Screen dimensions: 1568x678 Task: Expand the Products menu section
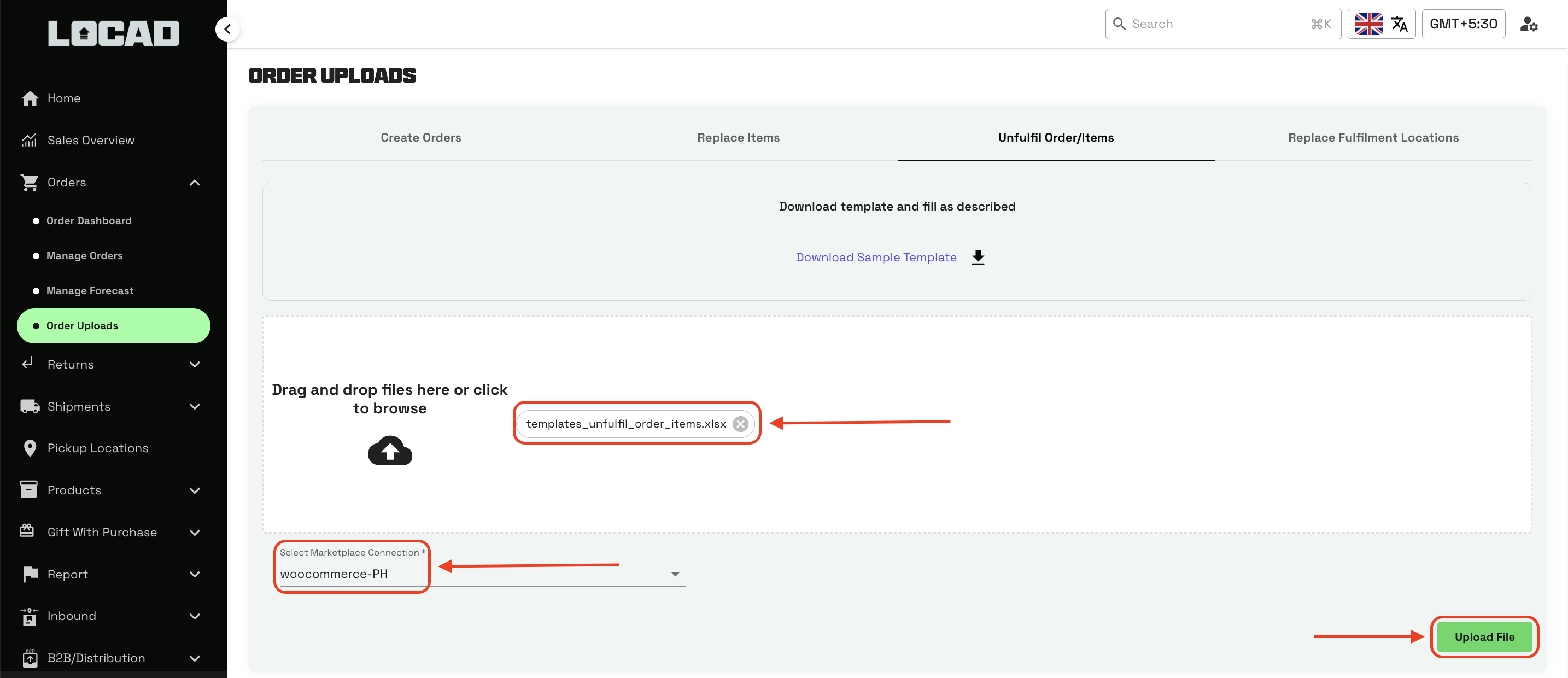click(x=194, y=490)
